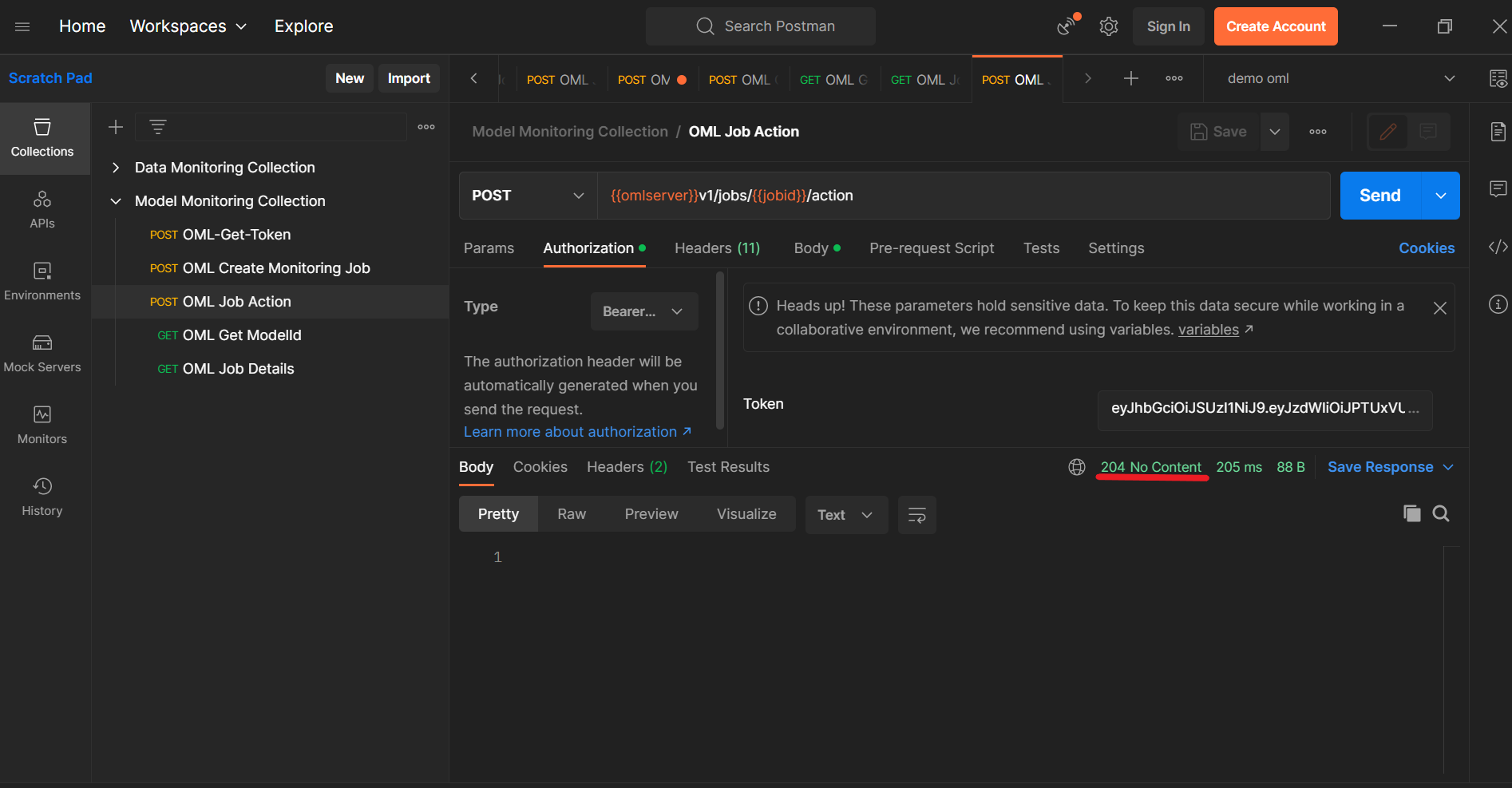Open the Tests tab
Viewport: 1512px width, 788px height.
click(x=1042, y=248)
